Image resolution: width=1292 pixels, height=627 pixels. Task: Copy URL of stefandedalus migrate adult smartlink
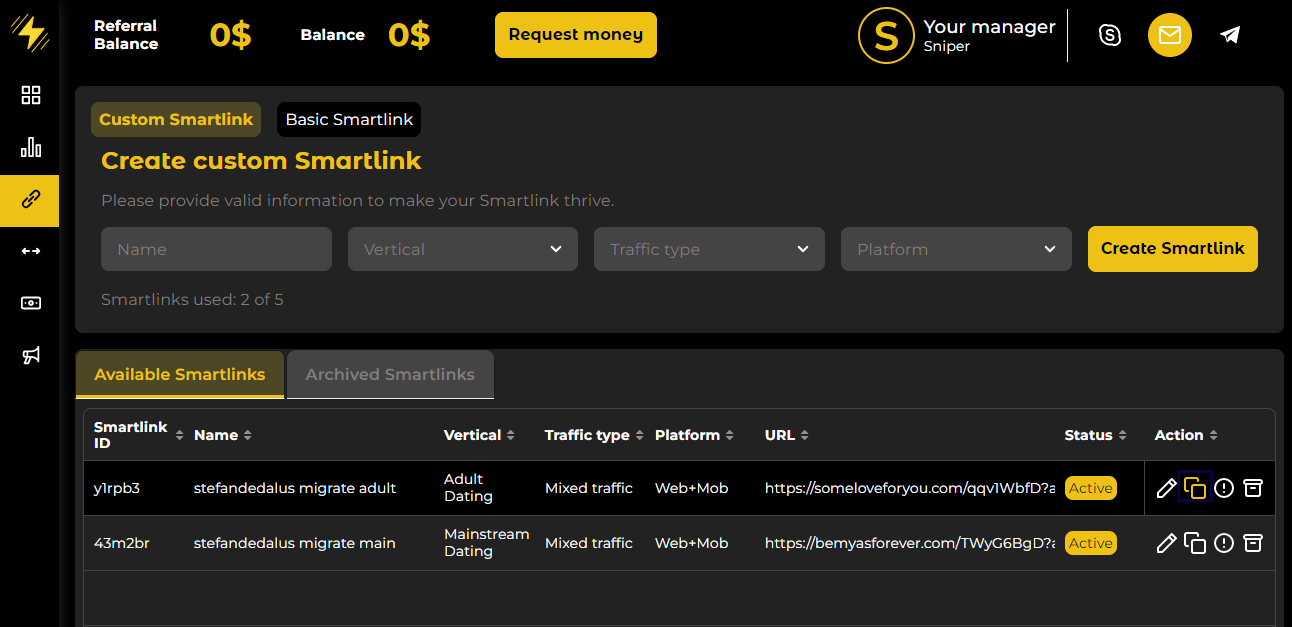click(x=1195, y=488)
